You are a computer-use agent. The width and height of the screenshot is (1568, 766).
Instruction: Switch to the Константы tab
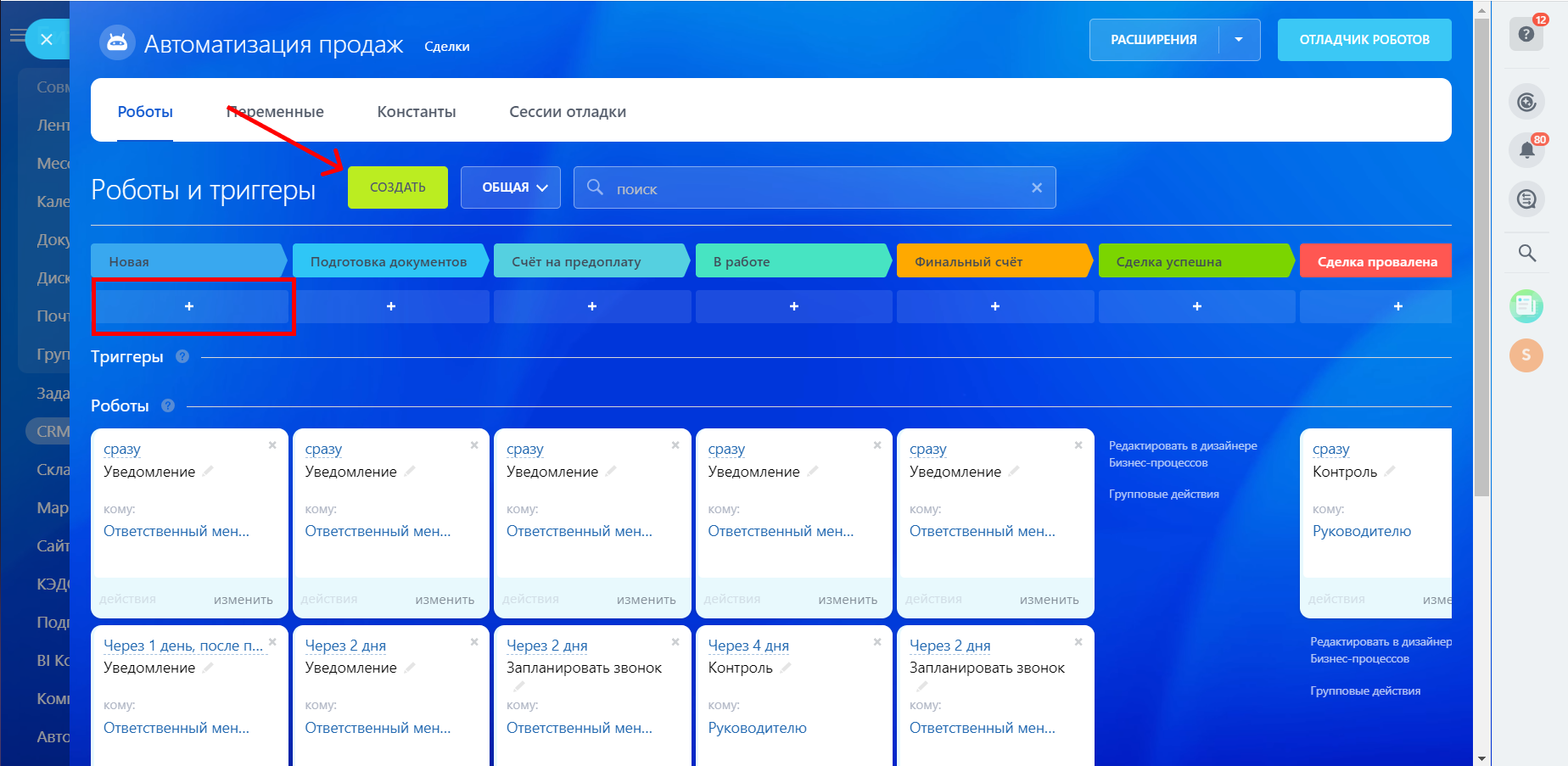click(x=417, y=112)
